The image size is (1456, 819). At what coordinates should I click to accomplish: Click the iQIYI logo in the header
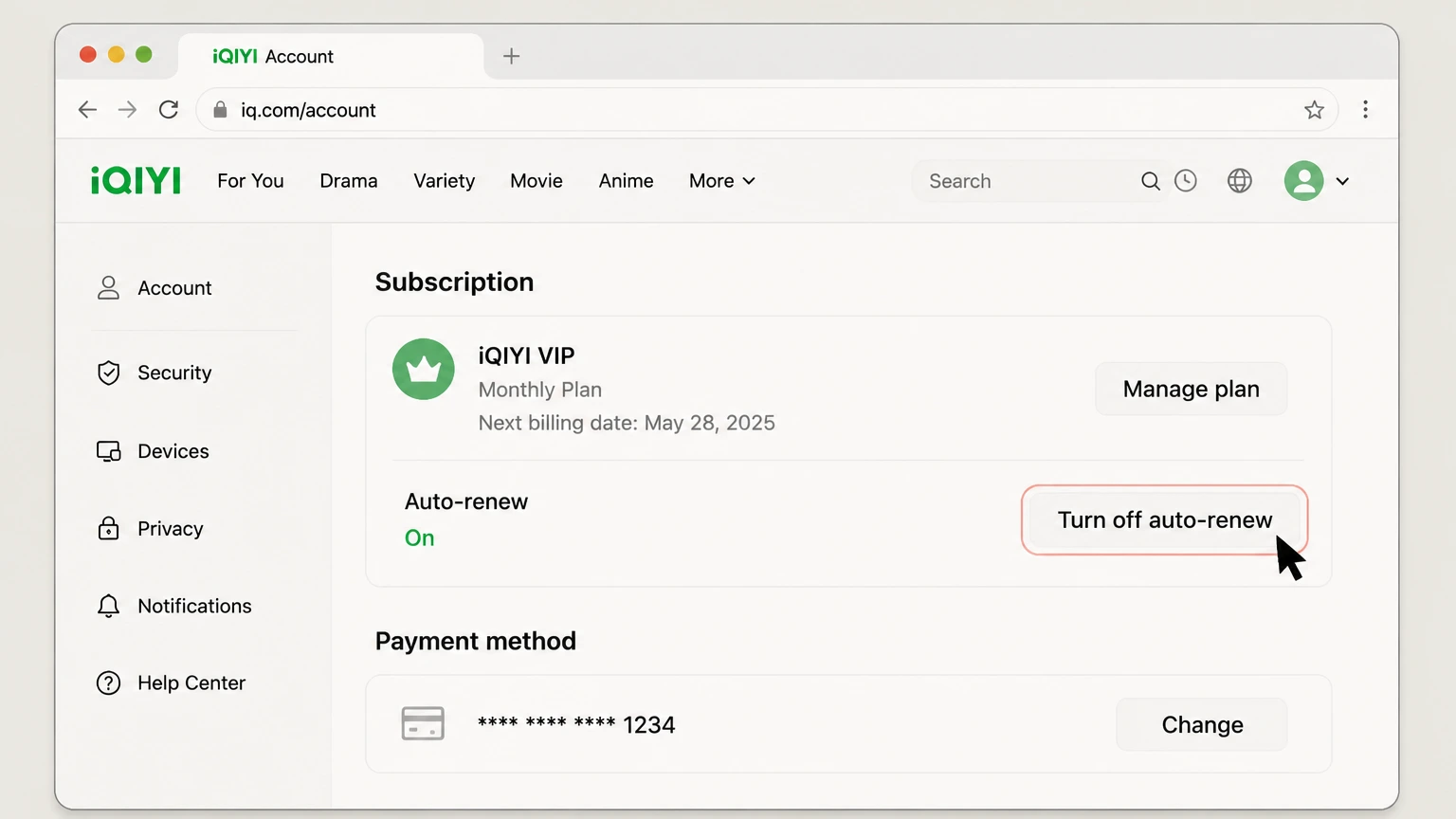[x=136, y=180]
